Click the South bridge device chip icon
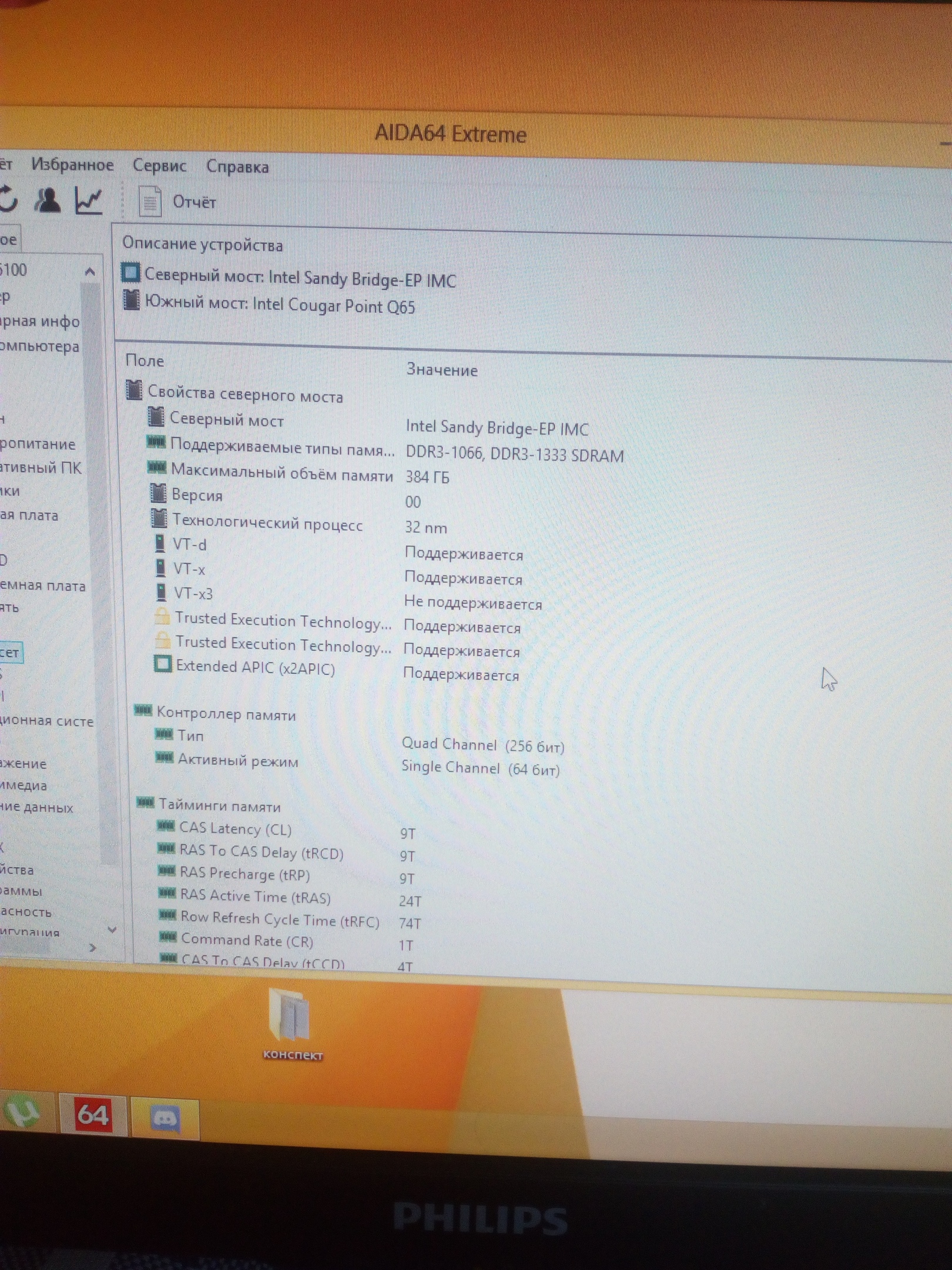 (x=131, y=299)
